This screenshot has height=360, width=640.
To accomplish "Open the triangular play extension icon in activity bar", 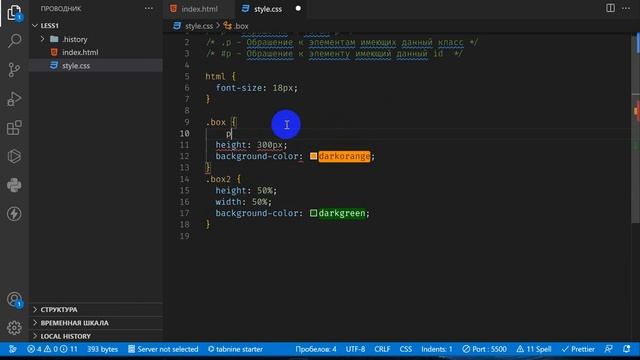I will 14,157.
